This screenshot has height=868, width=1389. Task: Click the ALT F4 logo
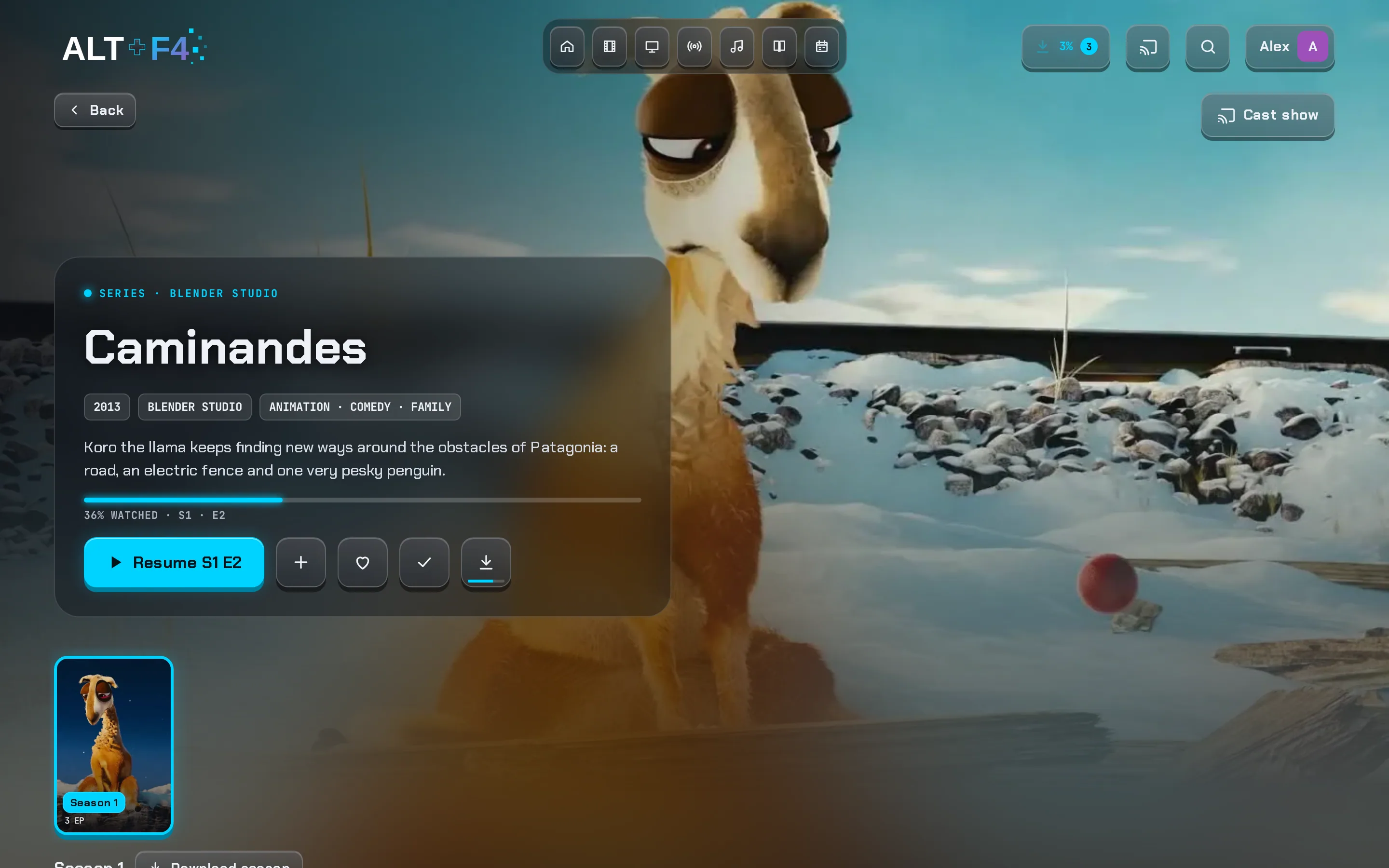click(x=134, y=47)
